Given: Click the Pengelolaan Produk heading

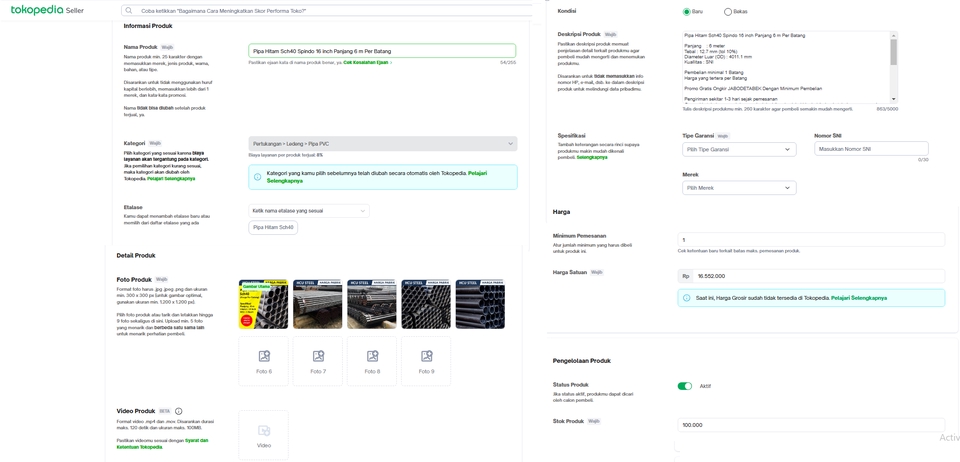Looking at the screenshot, I should pos(582,361).
